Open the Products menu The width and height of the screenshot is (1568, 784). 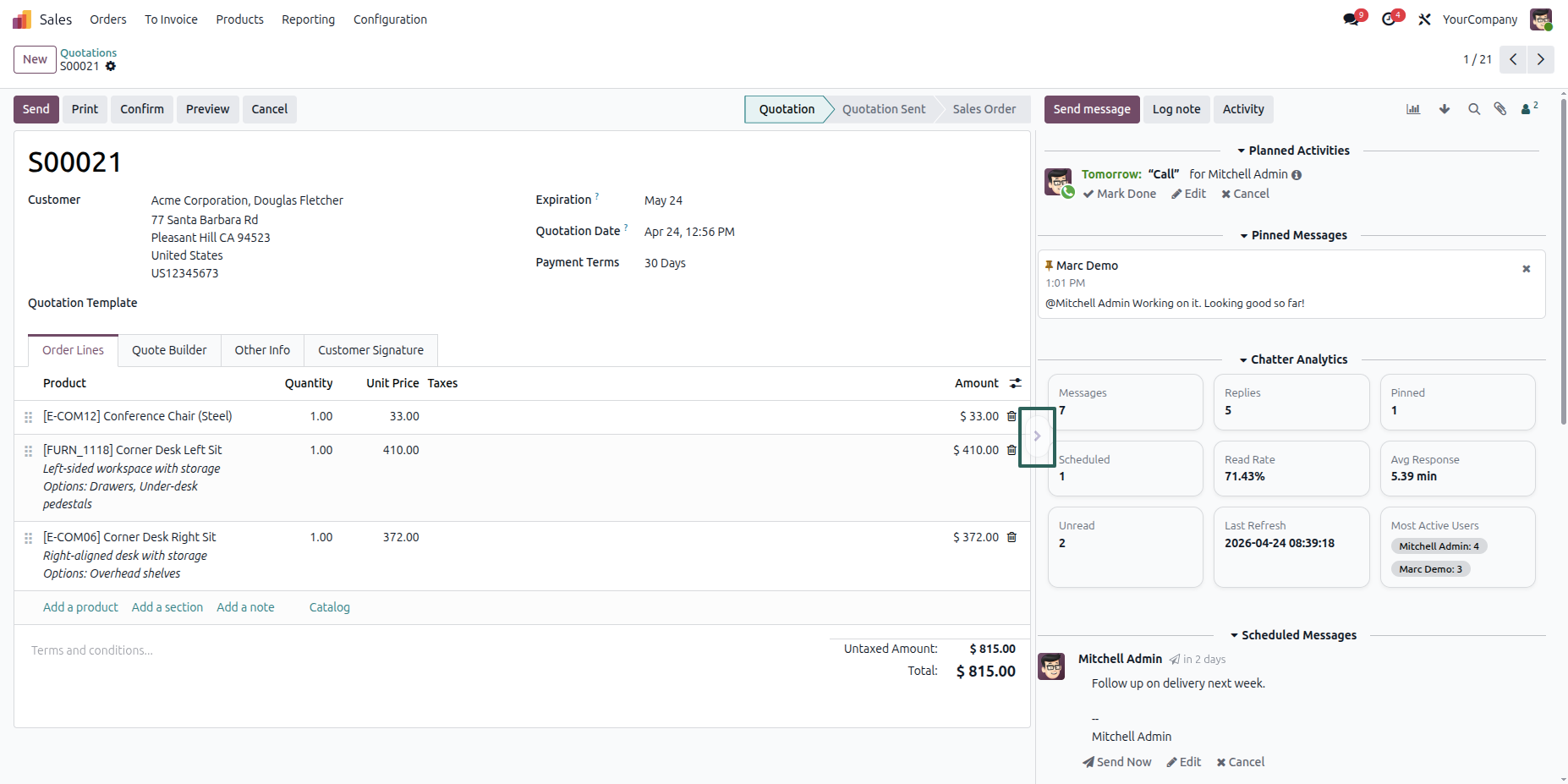[239, 19]
